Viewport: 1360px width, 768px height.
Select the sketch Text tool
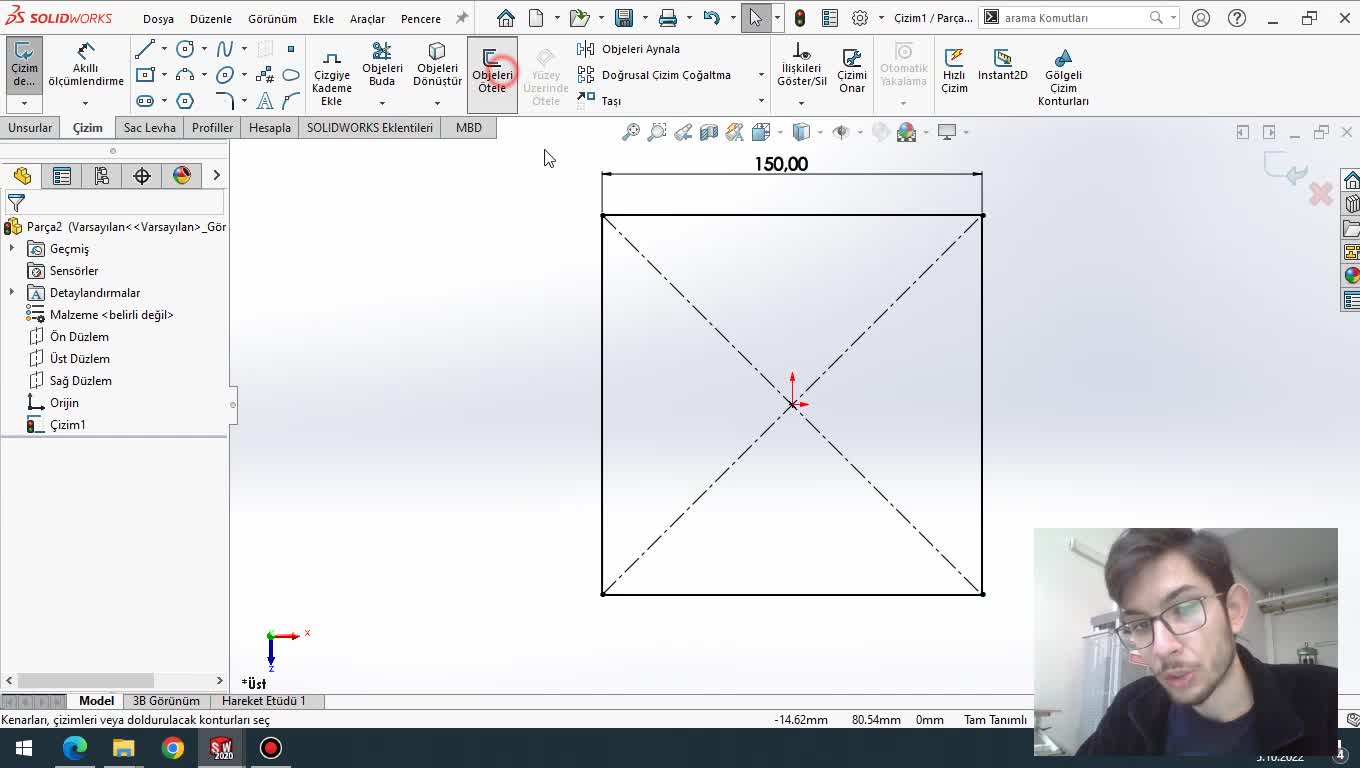[265, 101]
